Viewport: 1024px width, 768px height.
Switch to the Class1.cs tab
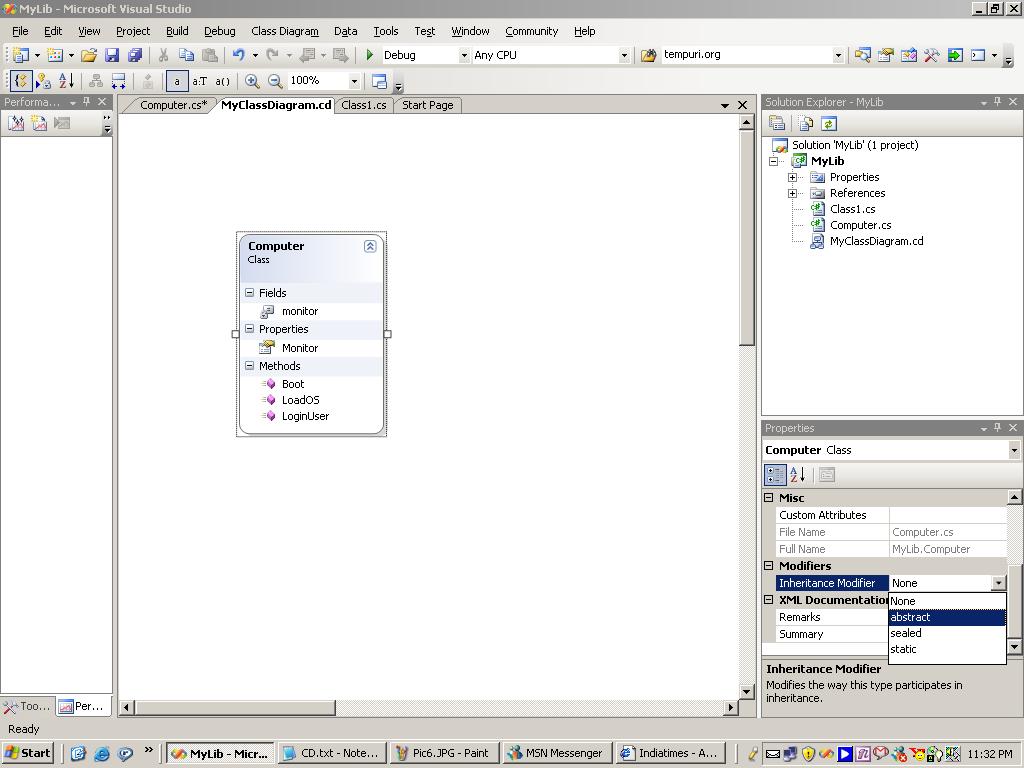tap(364, 104)
